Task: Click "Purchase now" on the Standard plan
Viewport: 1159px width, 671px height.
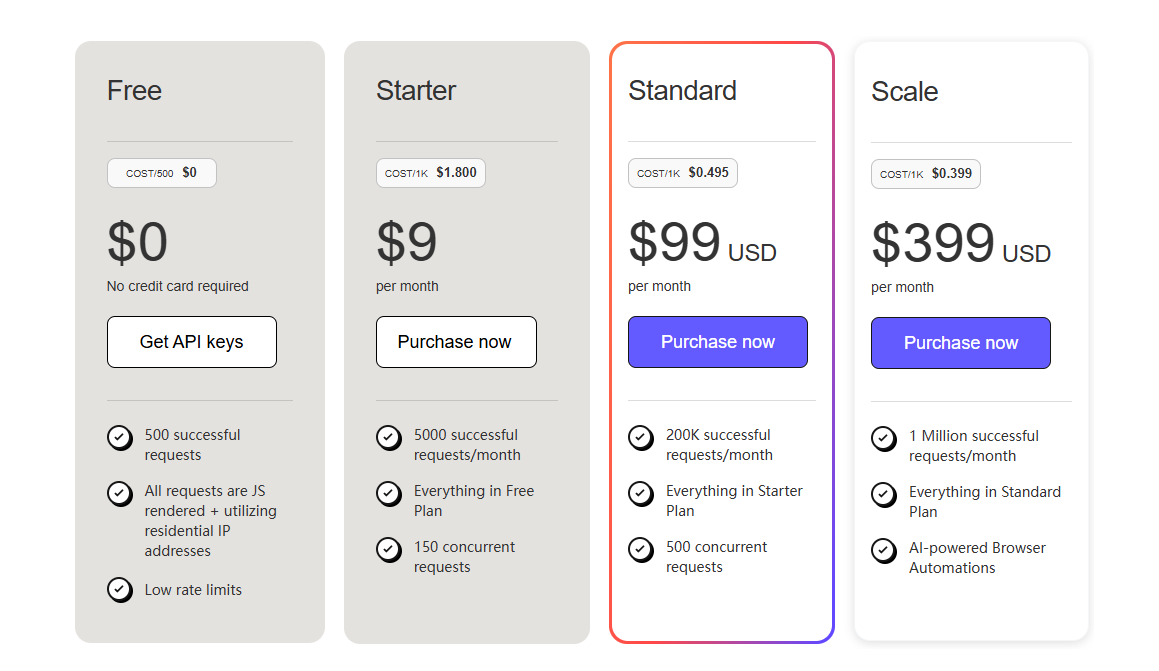Action: 717,342
